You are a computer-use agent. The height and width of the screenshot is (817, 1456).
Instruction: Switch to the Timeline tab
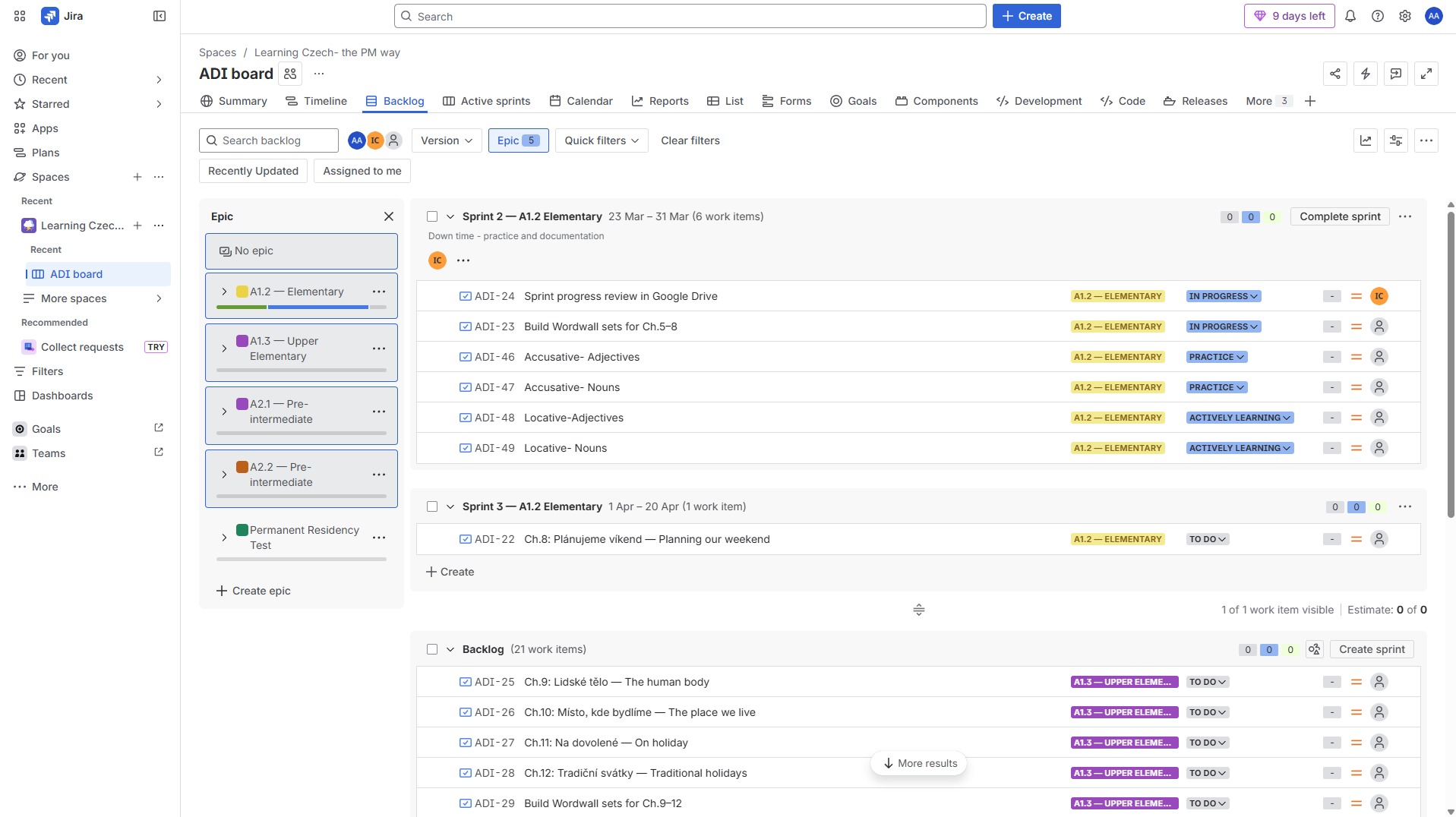(x=316, y=101)
